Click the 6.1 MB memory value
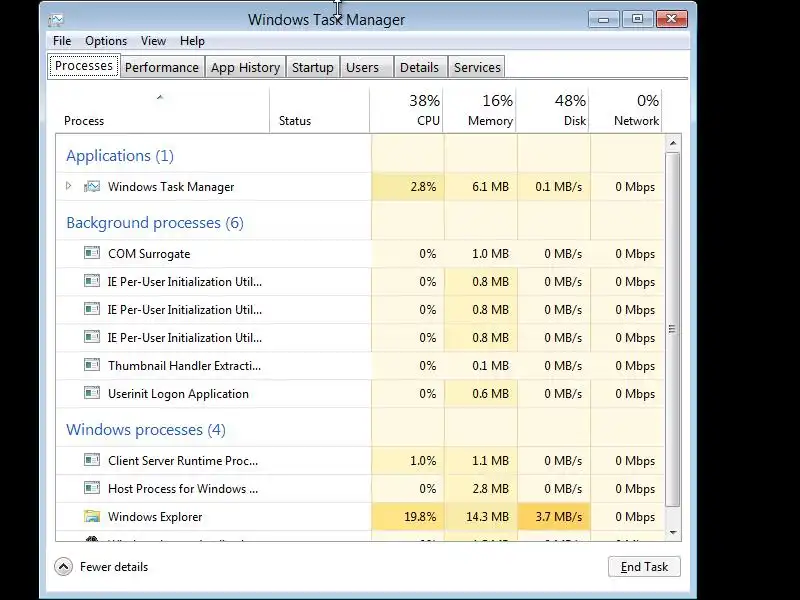800x600 pixels. [x=490, y=187]
